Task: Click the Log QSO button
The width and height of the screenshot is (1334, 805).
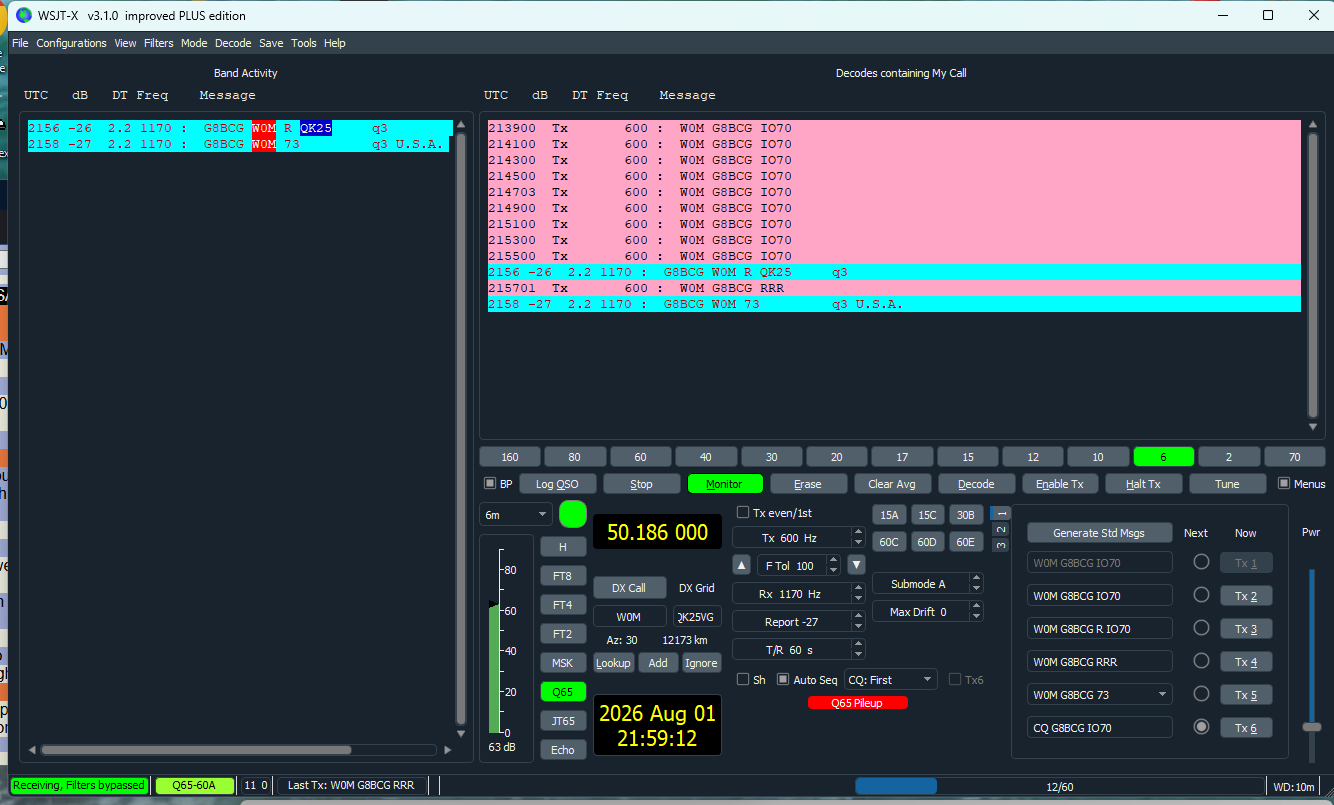Action: [557, 484]
